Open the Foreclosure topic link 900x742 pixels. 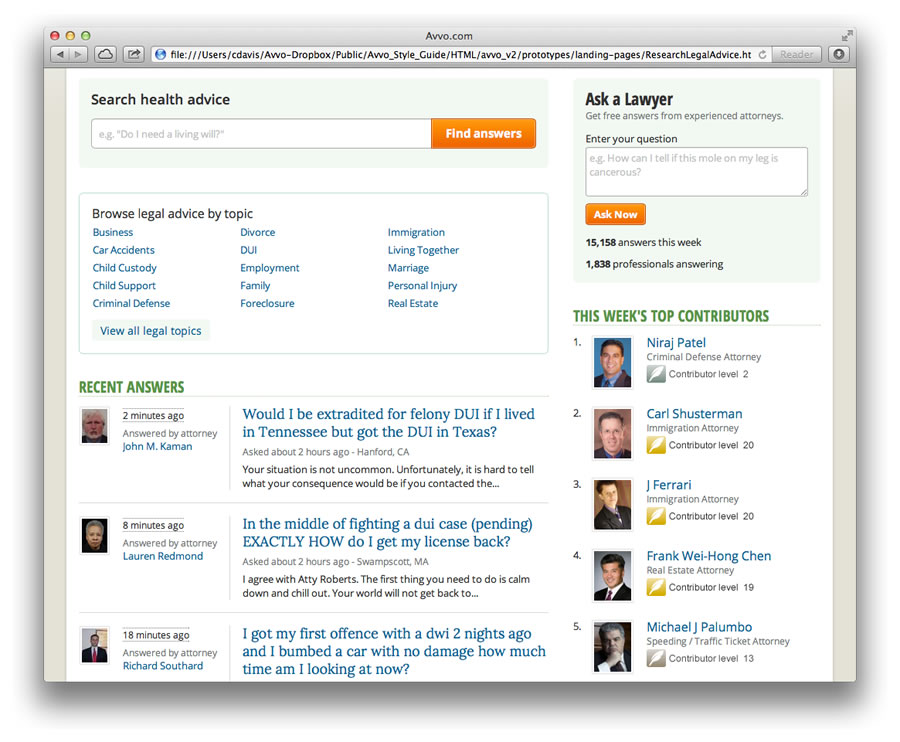[267, 304]
